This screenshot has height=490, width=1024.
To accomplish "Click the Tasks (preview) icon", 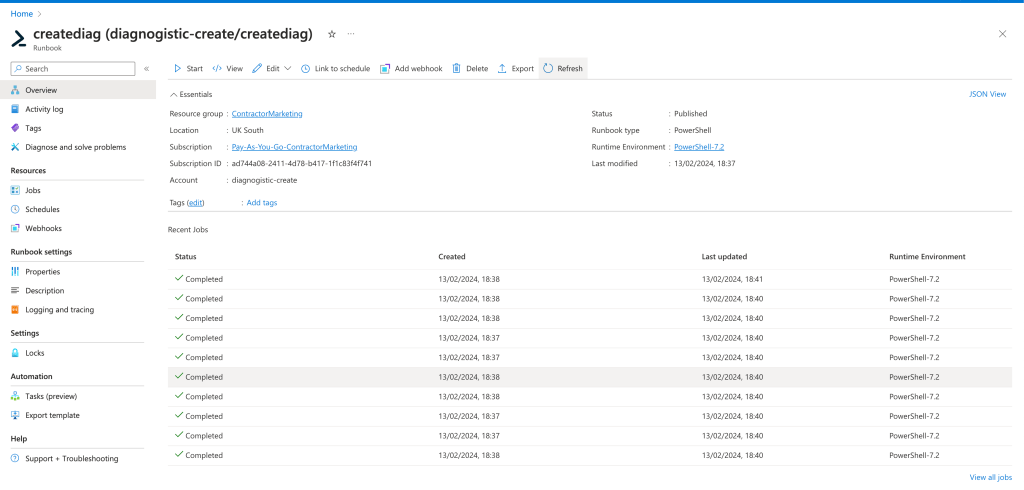I will [x=16, y=396].
